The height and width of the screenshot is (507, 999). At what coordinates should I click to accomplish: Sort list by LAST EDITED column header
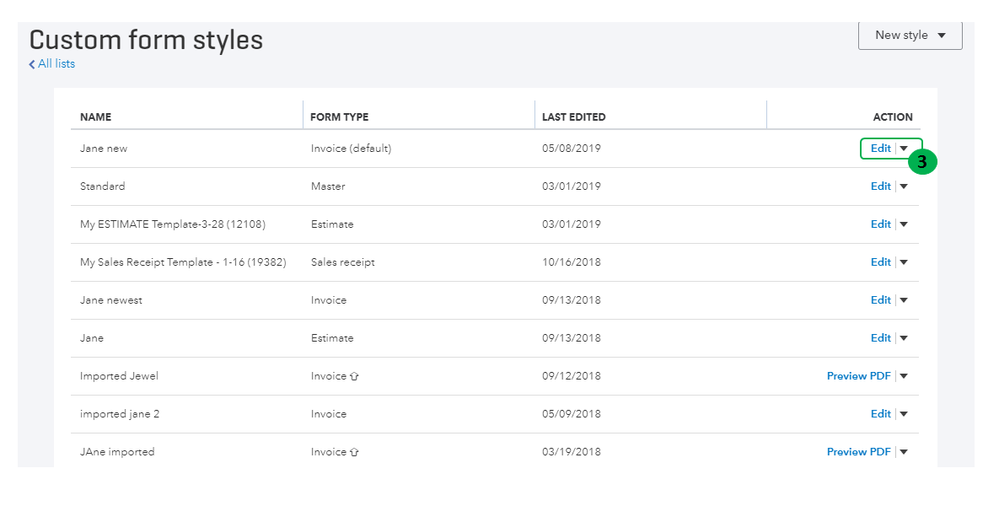pyautogui.click(x=573, y=117)
